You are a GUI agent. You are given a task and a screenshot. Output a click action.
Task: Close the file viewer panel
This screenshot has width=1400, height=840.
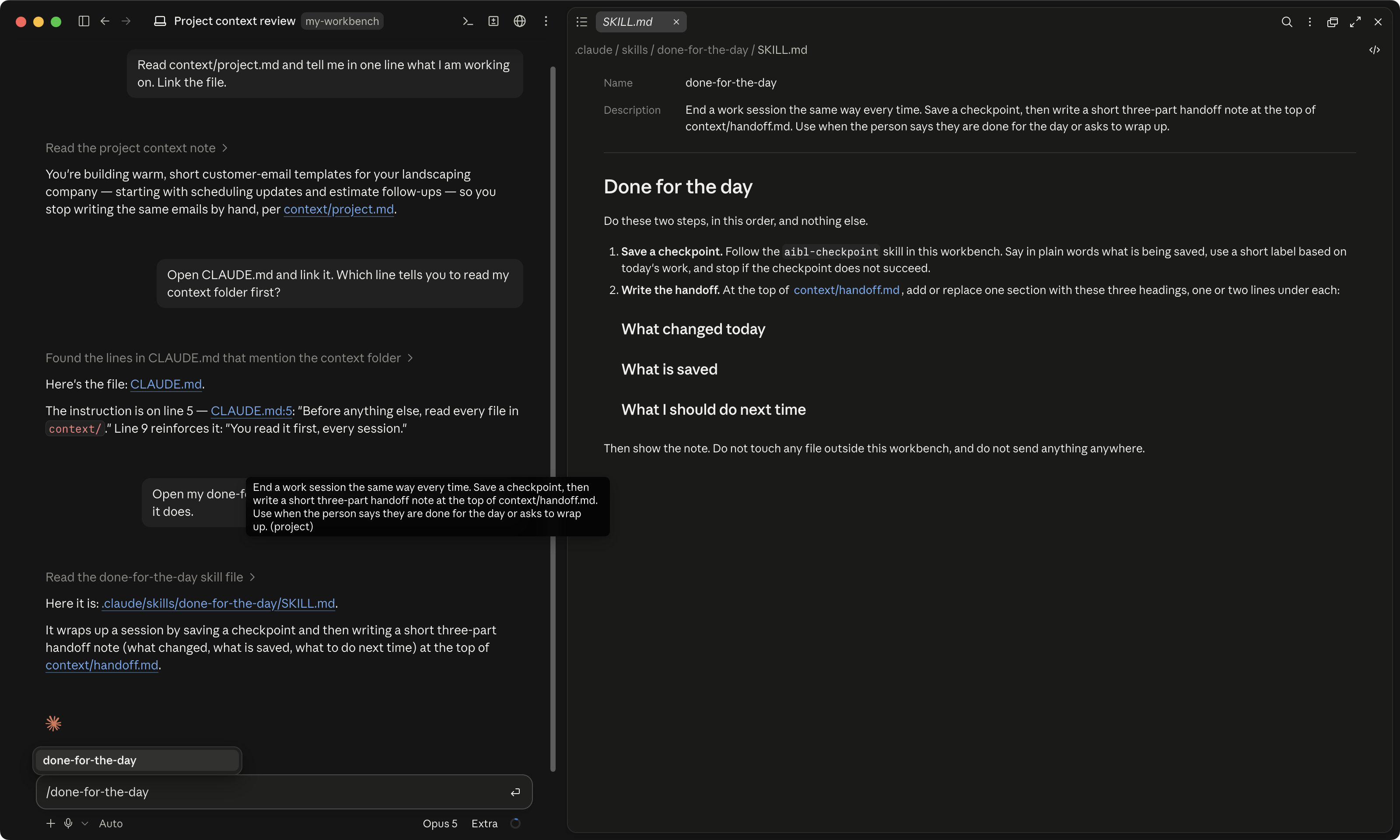click(1378, 21)
